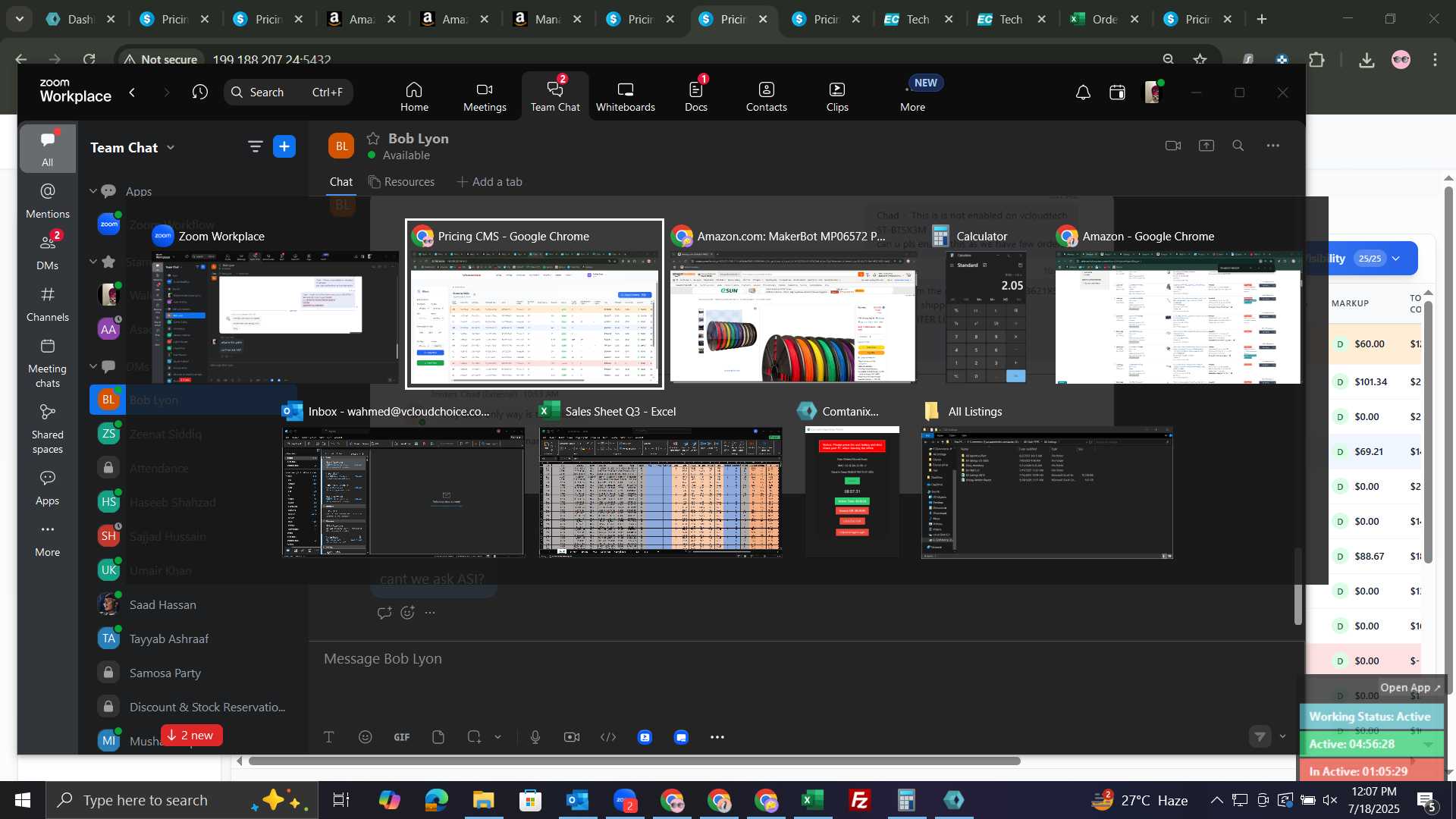Viewport: 1456px width, 819px height.
Task: Open Meeting chats in left rail
Action: coord(47,363)
